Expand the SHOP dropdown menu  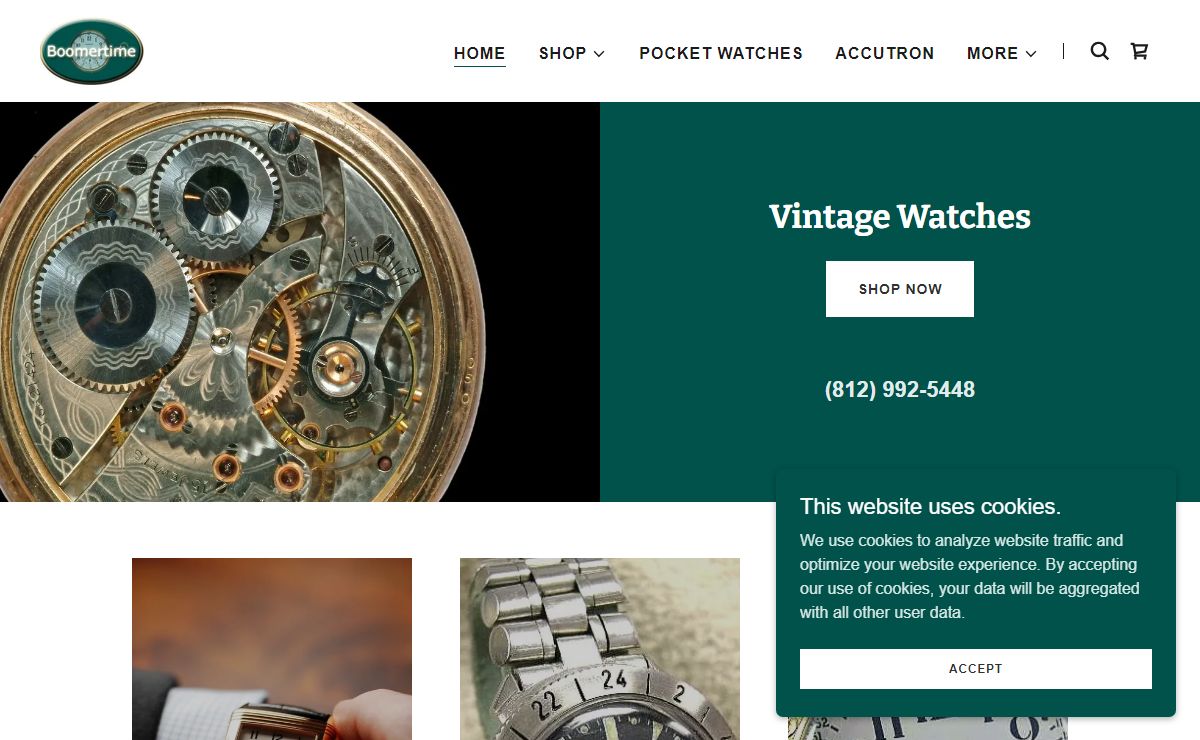click(572, 53)
